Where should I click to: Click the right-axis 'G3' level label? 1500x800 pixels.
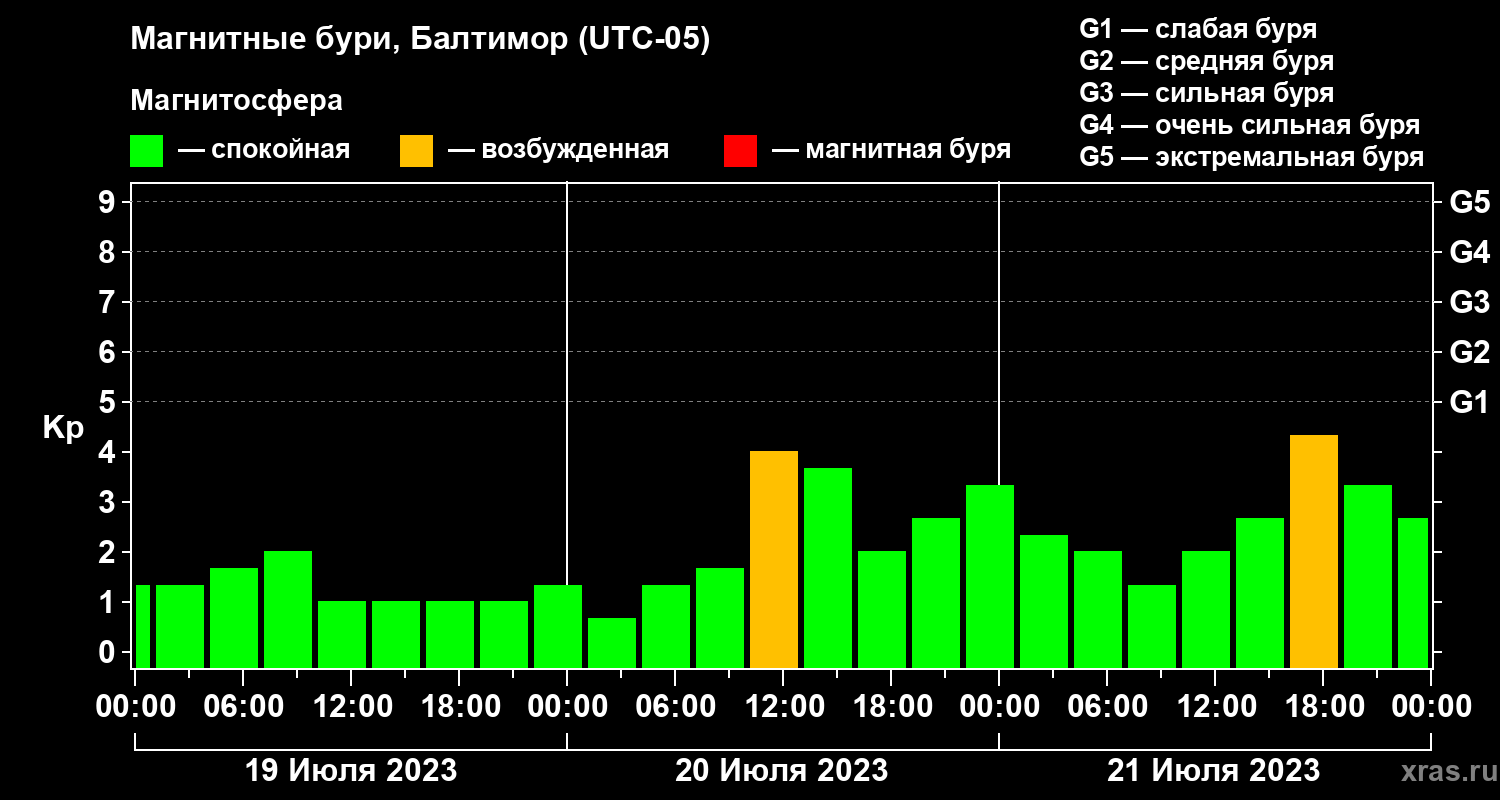[x=1469, y=302]
